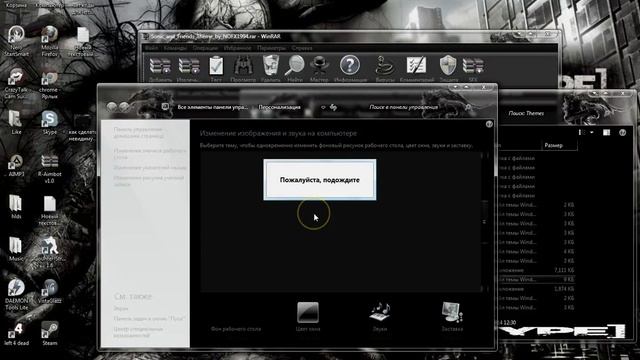
Task: Open the Команды menu in WinRAR
Action: pyautogui.click(x=175, y=48)
